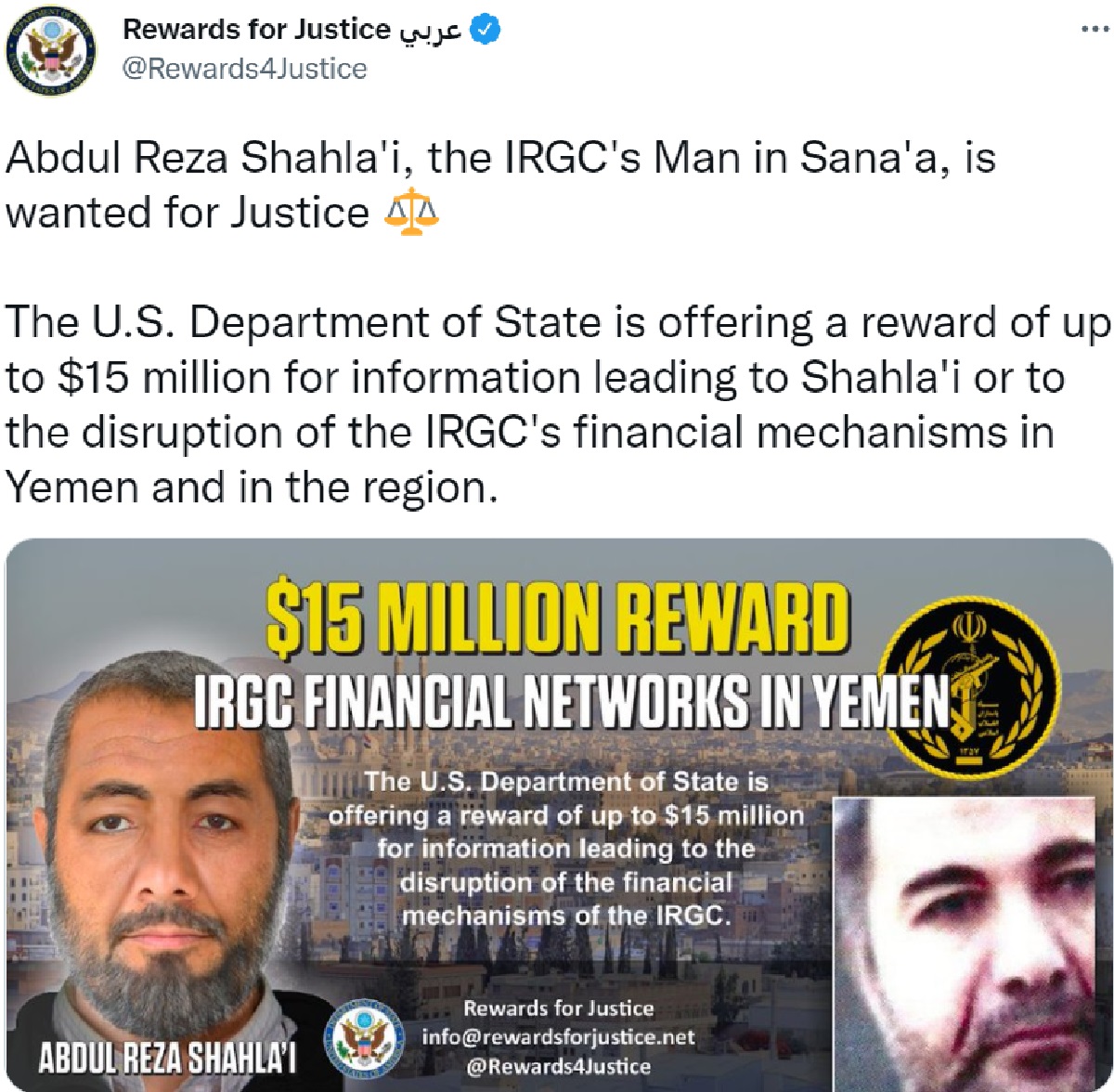Click the @Rewards4Justice text in the poster
This screenshot has height=1092, width=1114.
click(x=558, y=1066)
